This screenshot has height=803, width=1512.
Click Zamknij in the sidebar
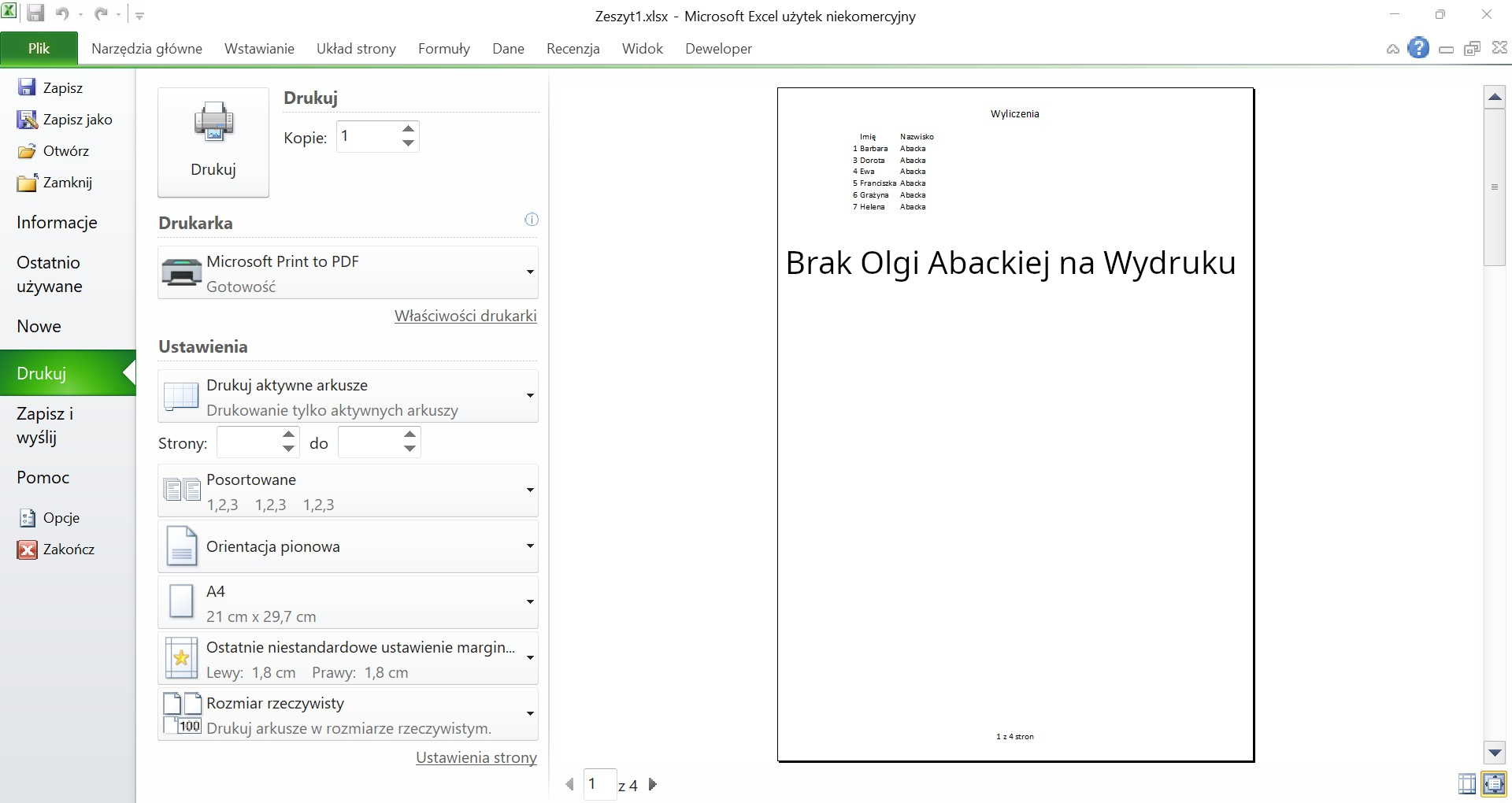pos(55,182)
